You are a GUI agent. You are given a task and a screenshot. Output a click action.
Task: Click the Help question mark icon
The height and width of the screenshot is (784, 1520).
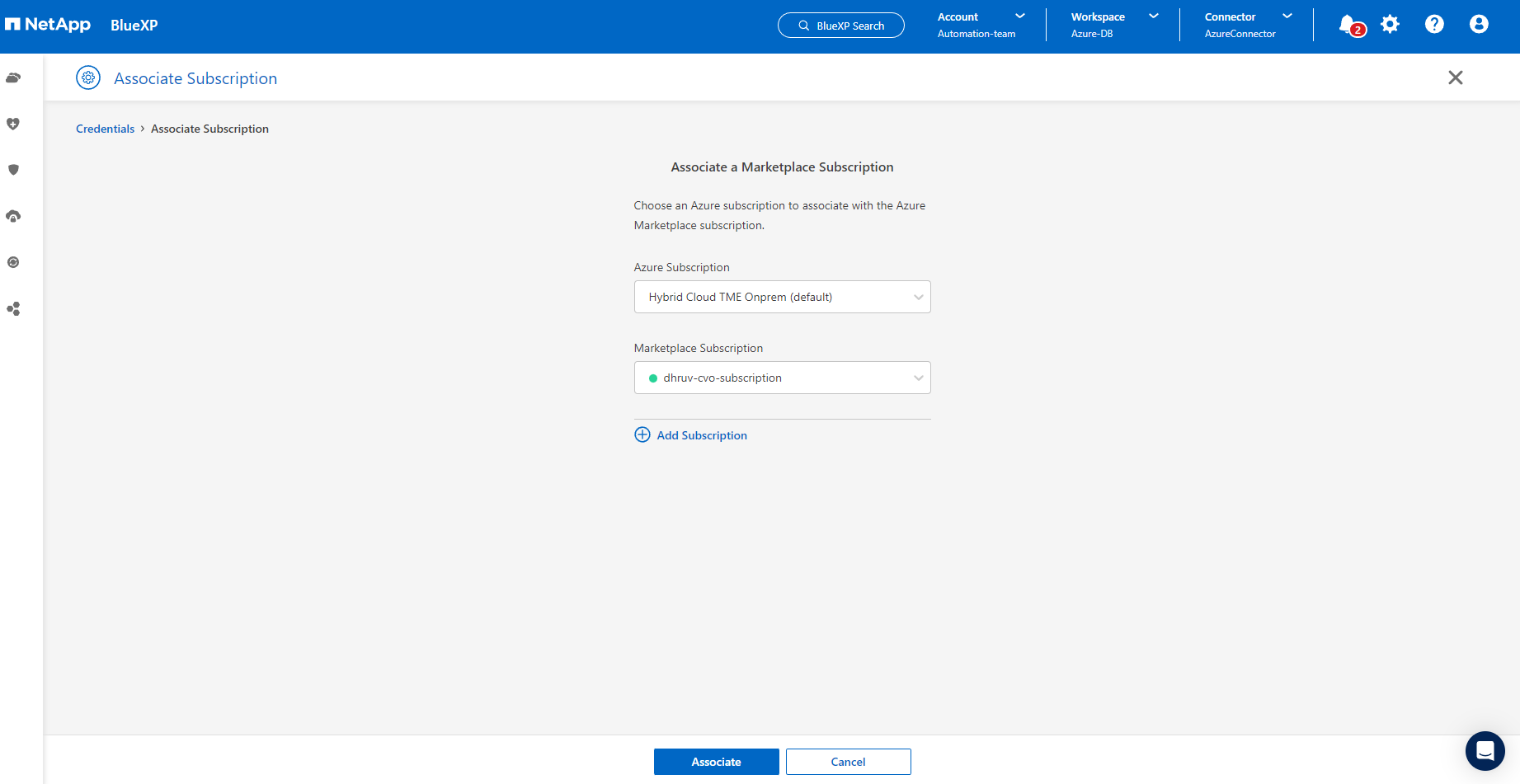coord(1434,25)
